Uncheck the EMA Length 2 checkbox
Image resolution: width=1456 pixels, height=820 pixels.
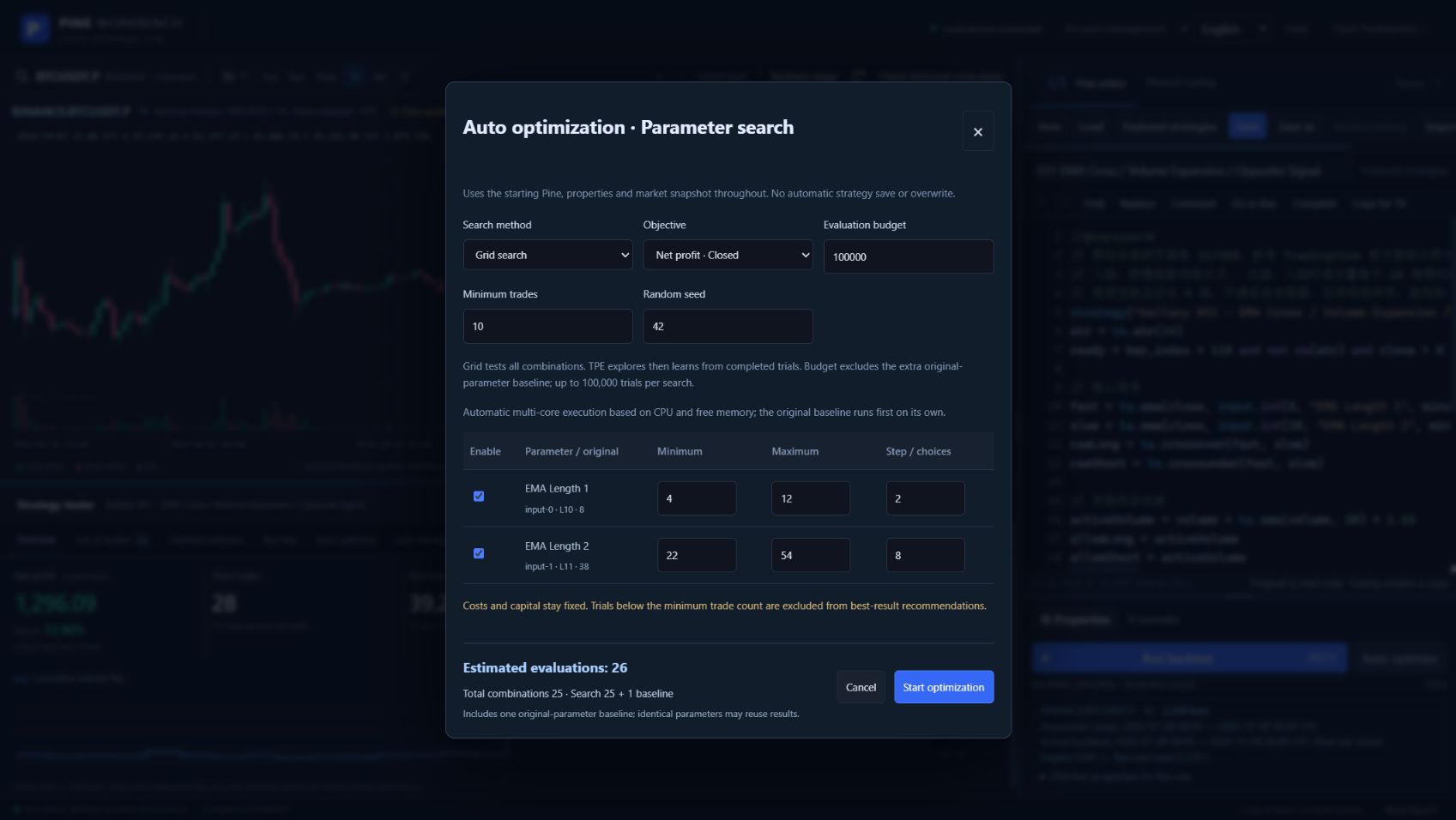pos(479,553)
